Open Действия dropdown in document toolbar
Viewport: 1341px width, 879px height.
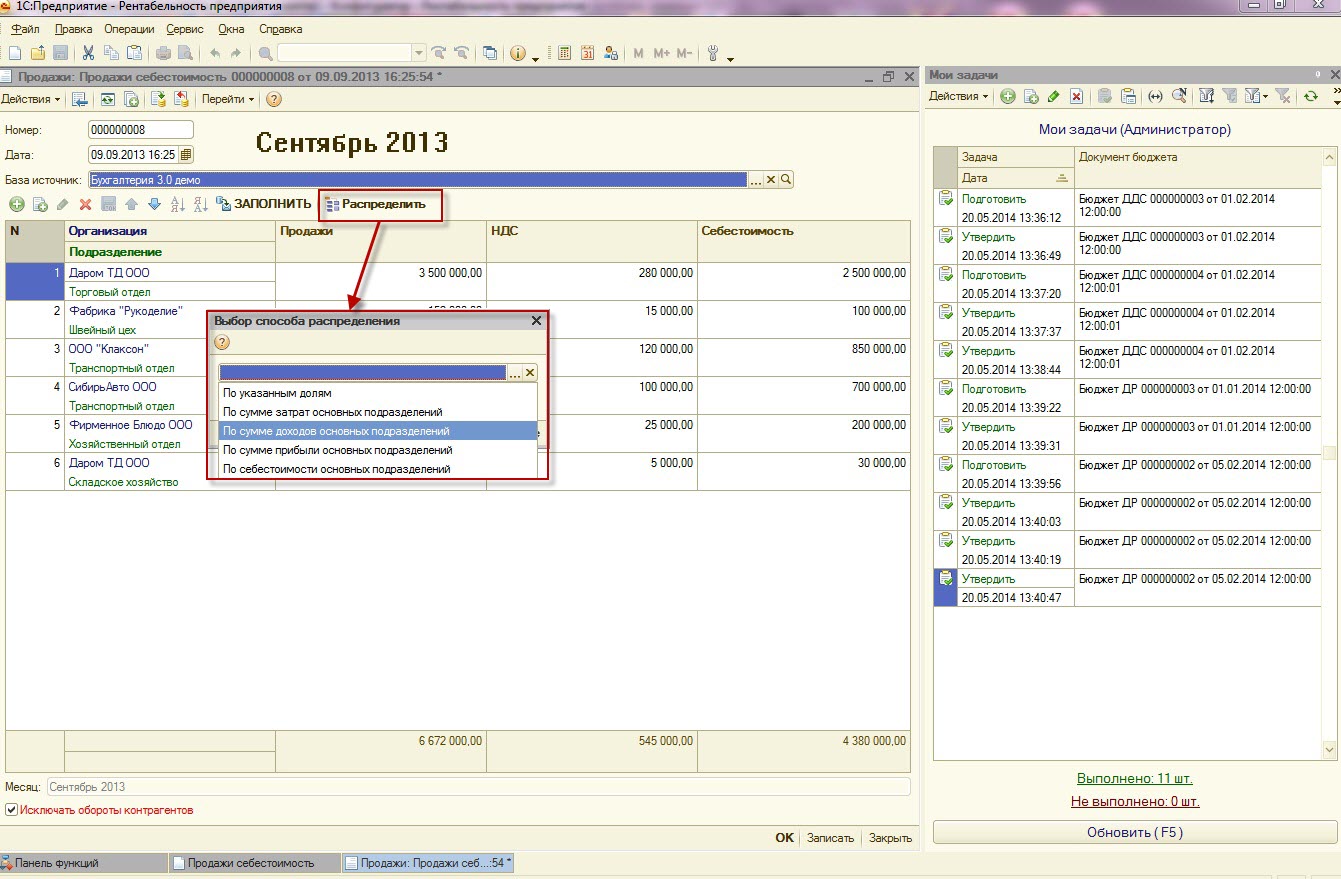[31, 99]
